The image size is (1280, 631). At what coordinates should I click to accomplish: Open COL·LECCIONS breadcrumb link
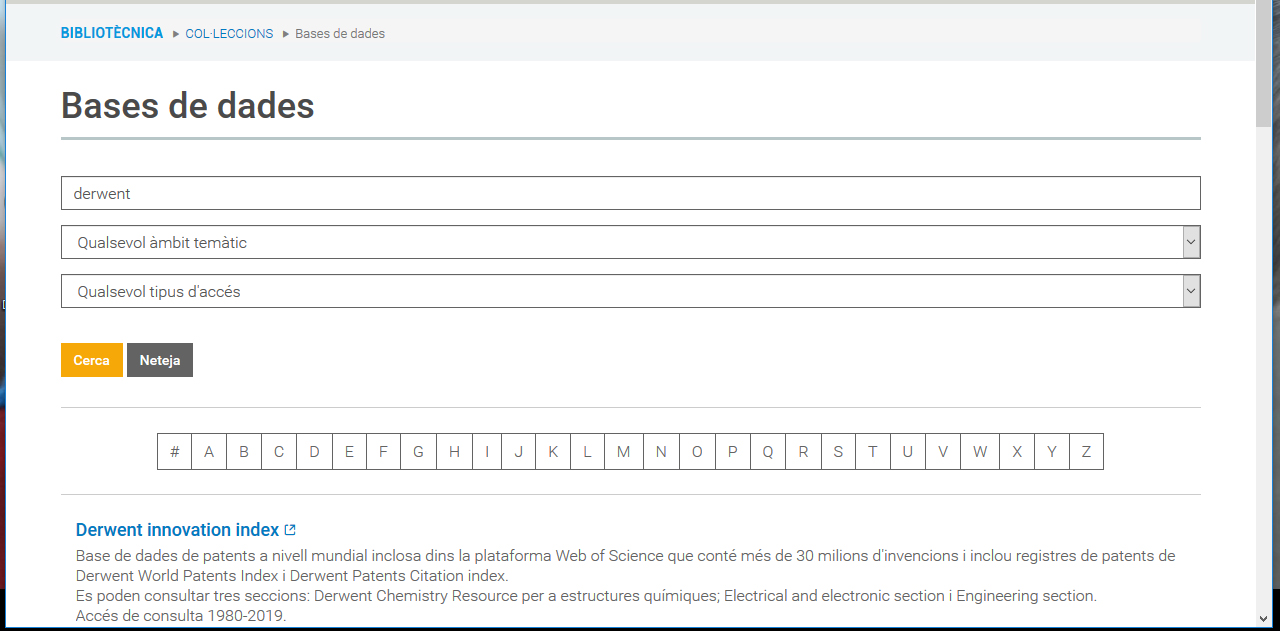point(229,34)
